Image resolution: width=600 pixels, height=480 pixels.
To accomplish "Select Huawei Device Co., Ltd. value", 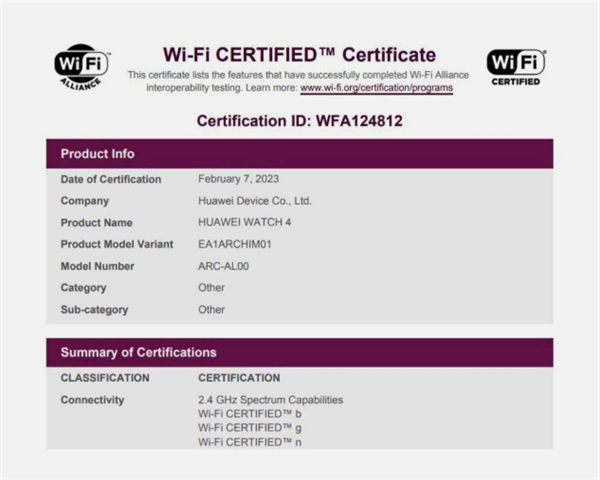I will tap(255, 201).
